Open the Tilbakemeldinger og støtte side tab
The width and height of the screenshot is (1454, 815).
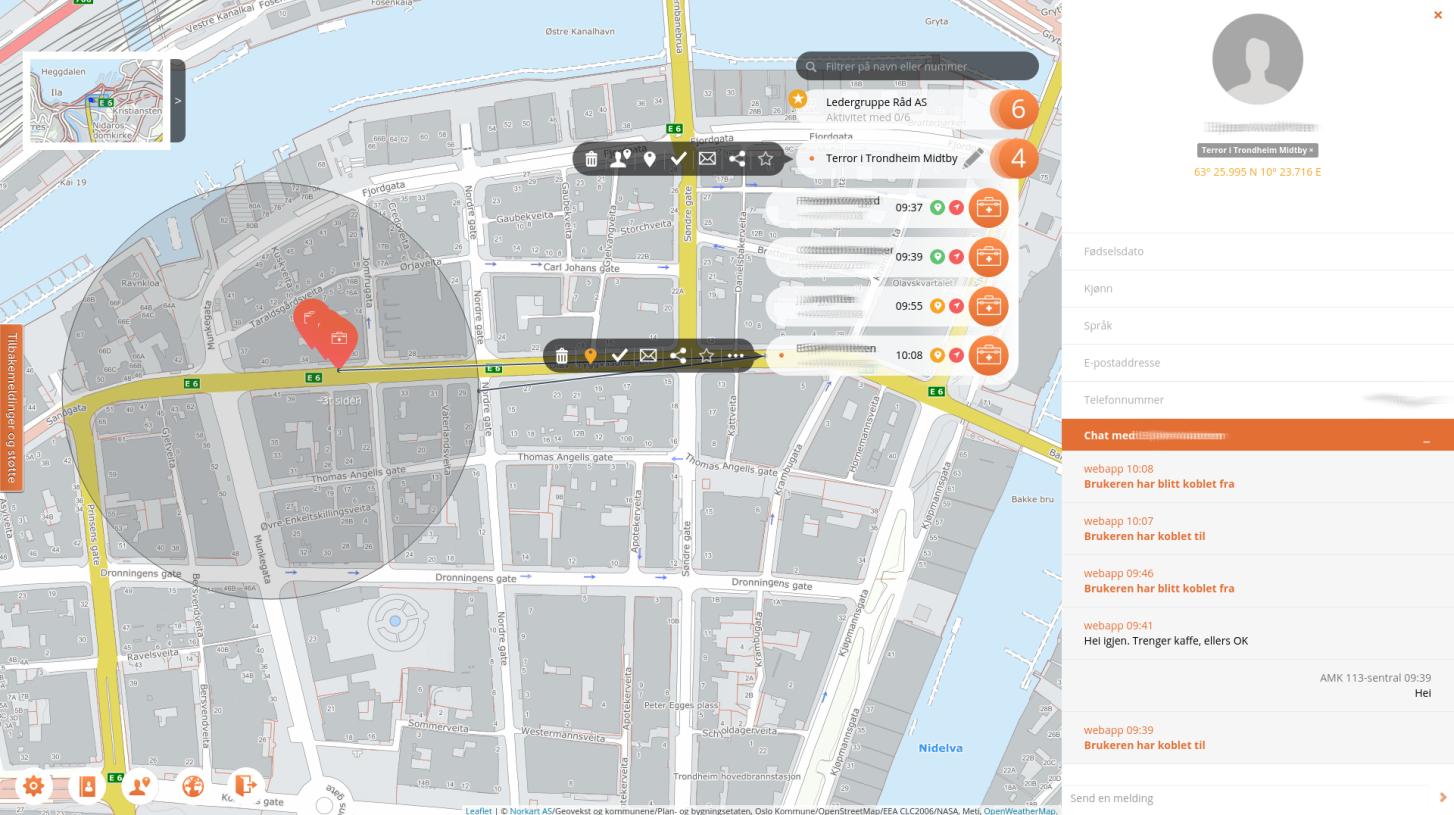click(x=11, y=408)
